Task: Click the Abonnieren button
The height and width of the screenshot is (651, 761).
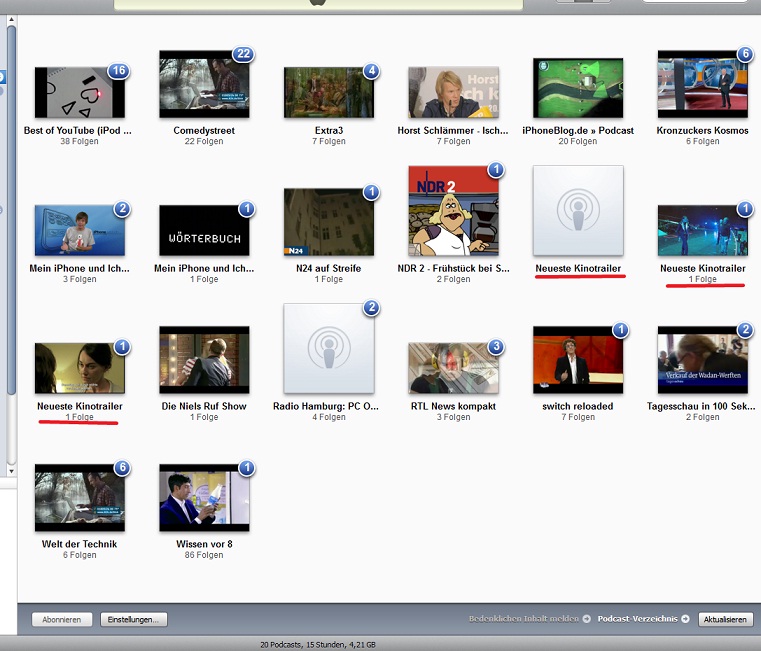Action: click(62, 619)
